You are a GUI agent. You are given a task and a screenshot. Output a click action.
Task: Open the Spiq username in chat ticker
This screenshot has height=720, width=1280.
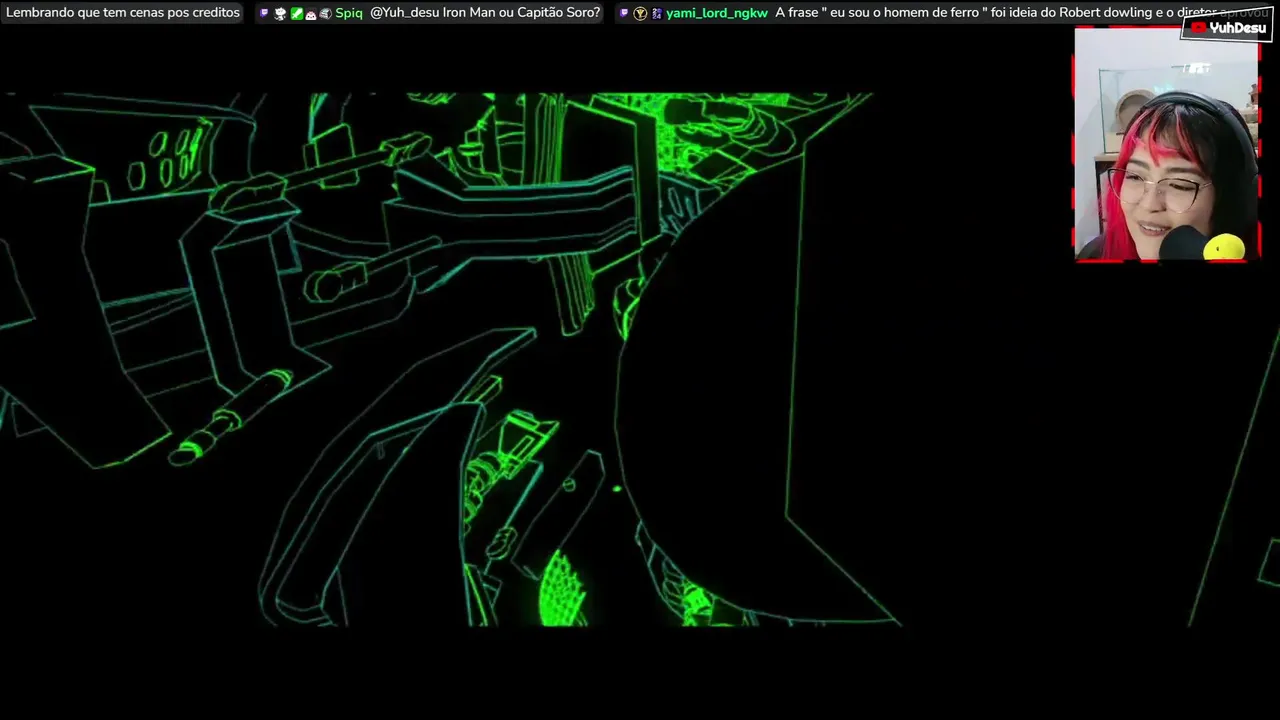coord(349,13)
